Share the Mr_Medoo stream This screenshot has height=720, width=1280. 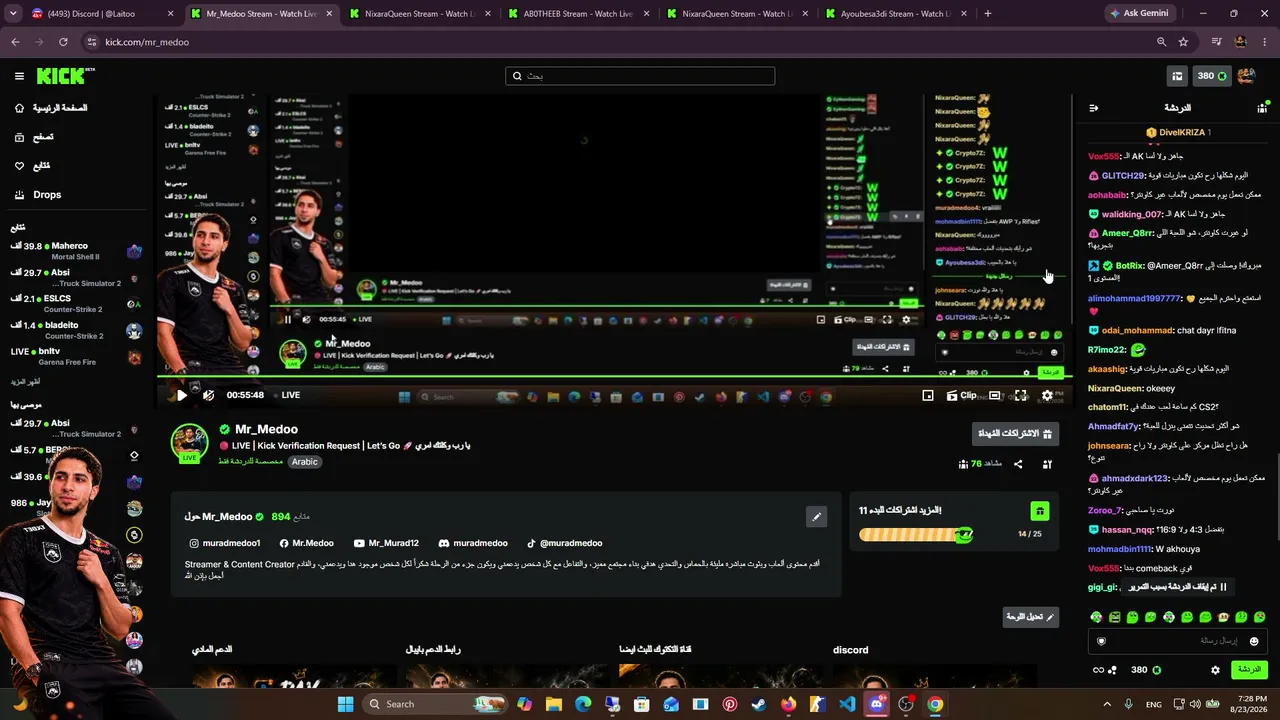tap(1018, 464)
